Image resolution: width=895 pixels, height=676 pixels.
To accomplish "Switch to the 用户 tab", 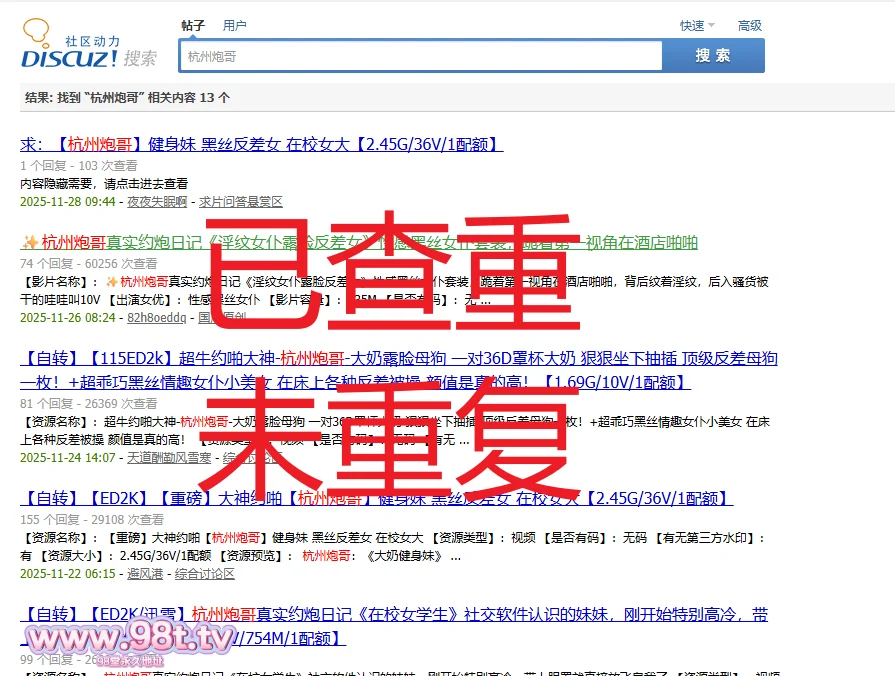I will click(x=235, y=25).
